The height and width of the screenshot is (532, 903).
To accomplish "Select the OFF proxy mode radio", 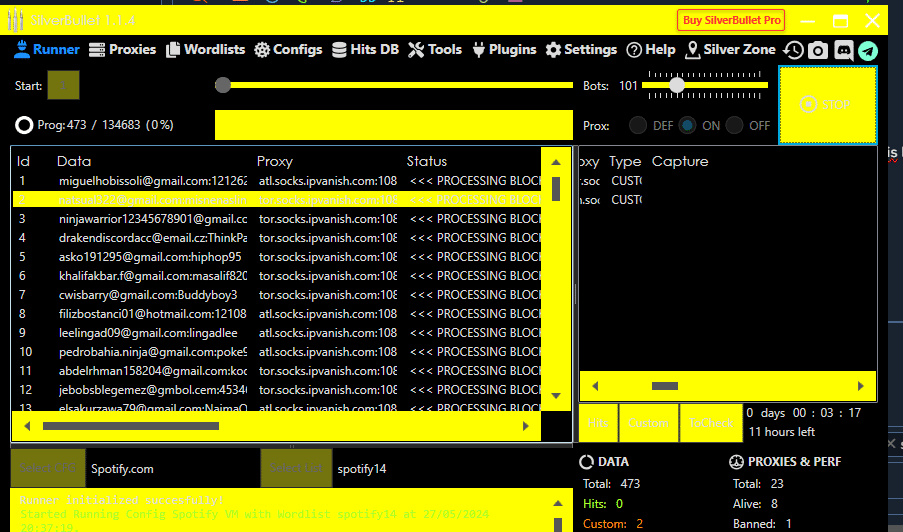I will 735,126.
